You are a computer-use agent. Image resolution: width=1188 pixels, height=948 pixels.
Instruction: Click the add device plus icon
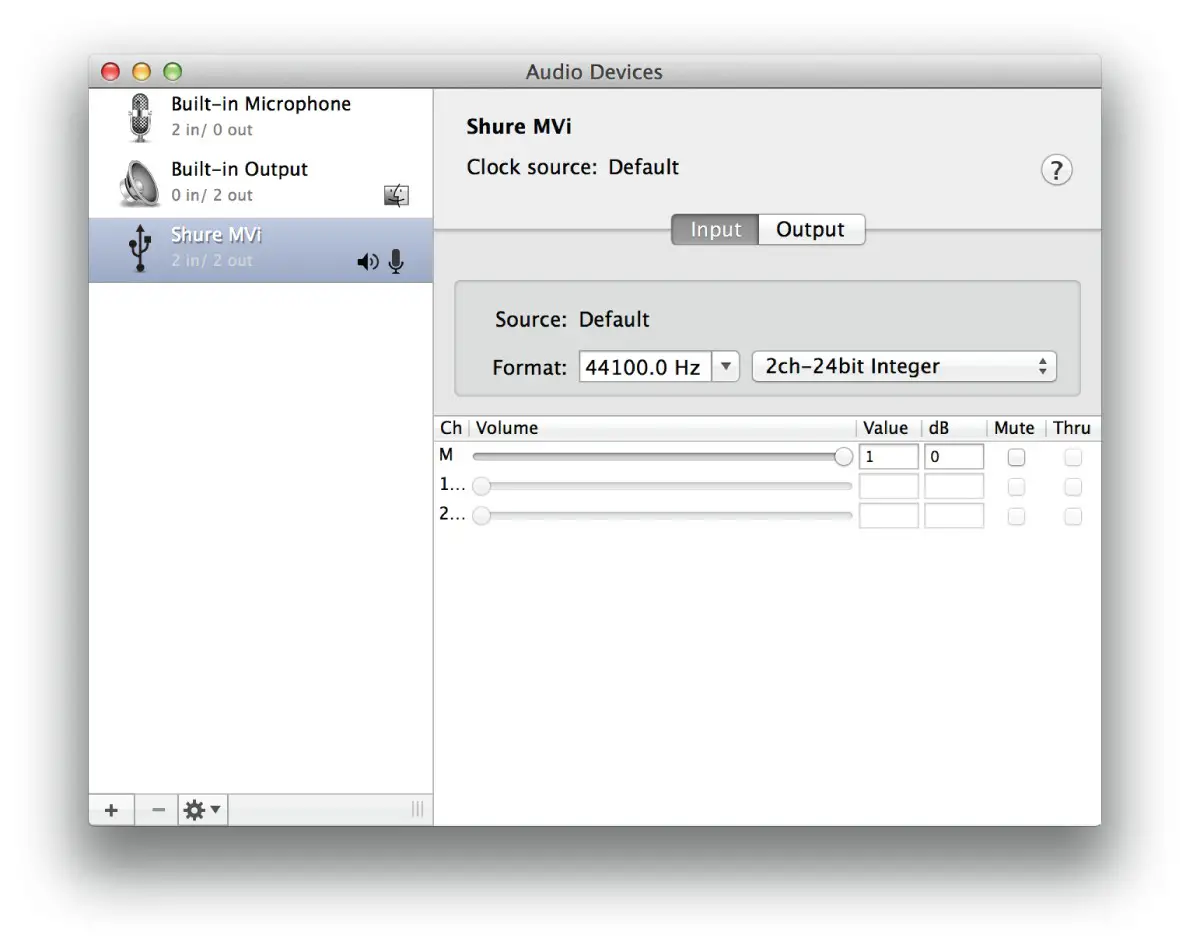[111, 809]
